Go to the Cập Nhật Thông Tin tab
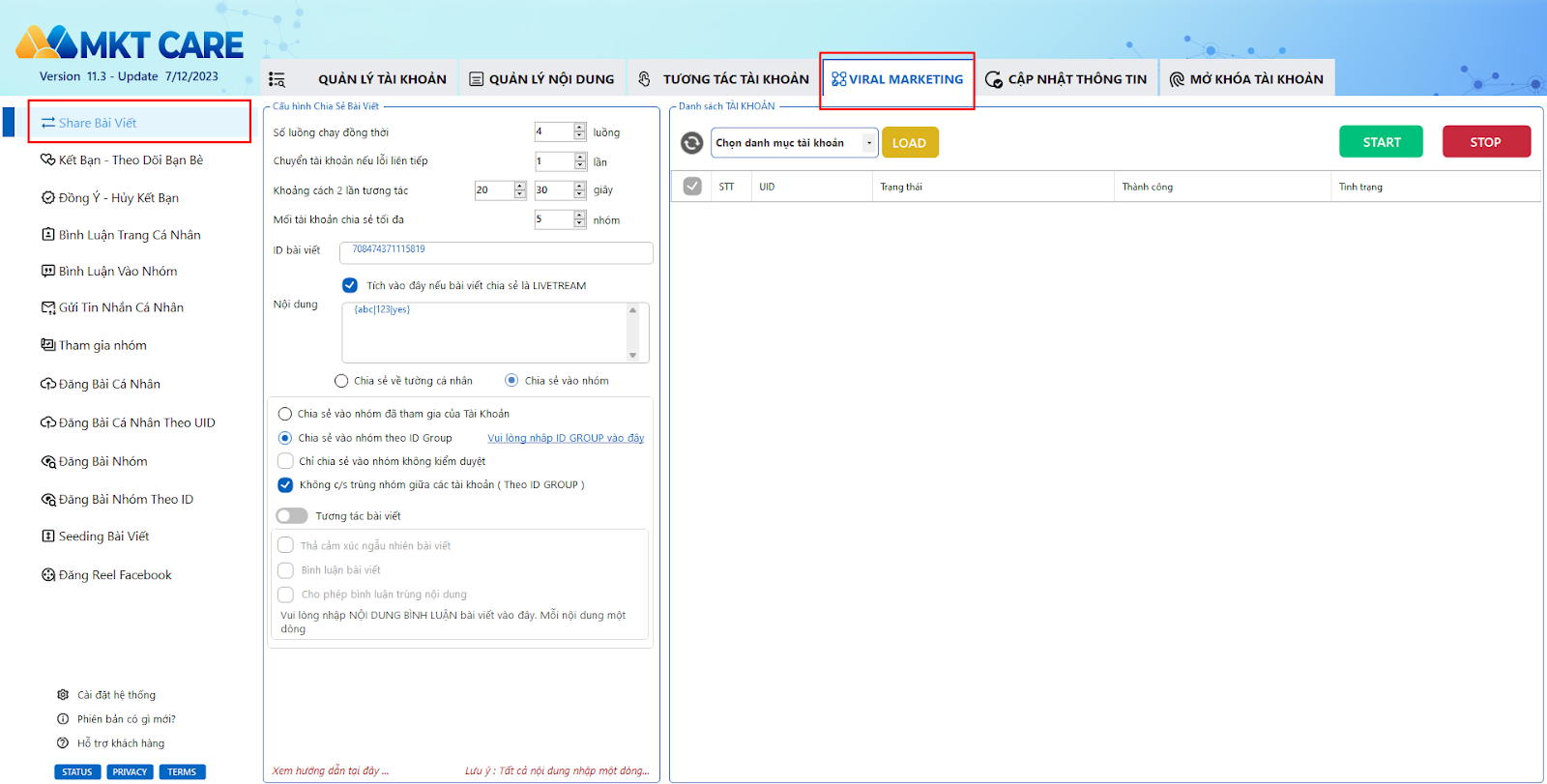The image size is (1547, 784). pyautogui.click(x=1066, y=79)
